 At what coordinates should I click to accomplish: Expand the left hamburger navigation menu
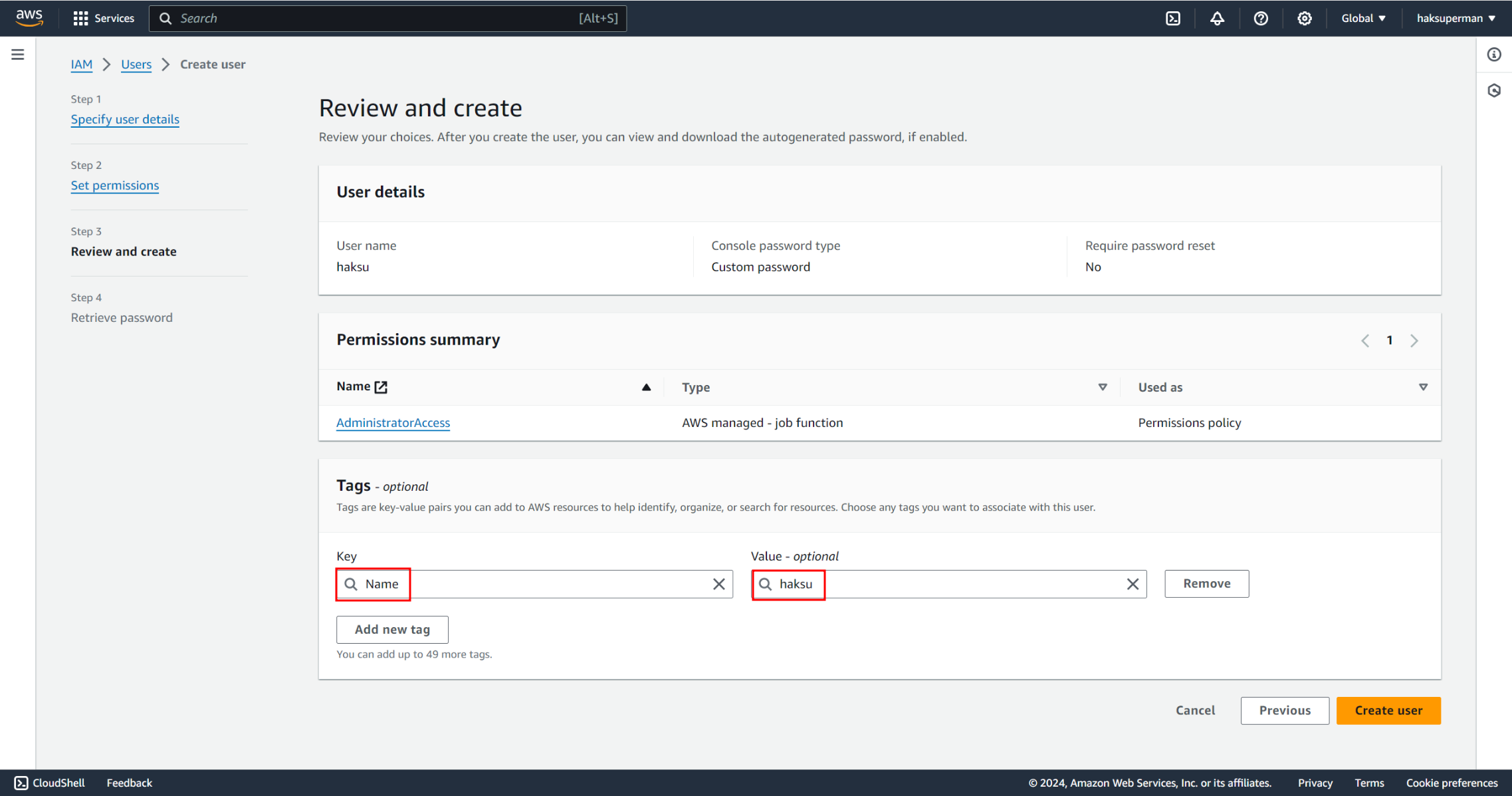click(18, 55)
